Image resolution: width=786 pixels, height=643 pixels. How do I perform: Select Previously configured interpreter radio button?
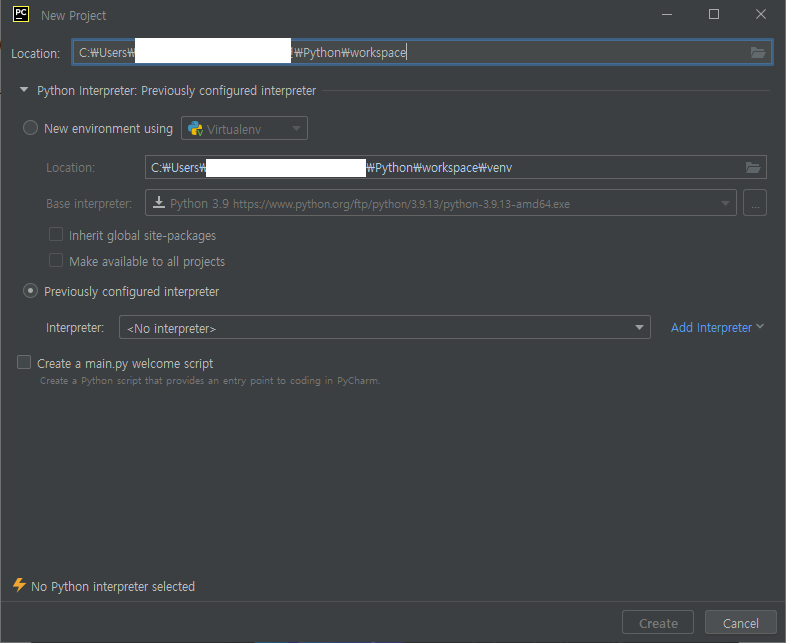(x=31, y=291)
